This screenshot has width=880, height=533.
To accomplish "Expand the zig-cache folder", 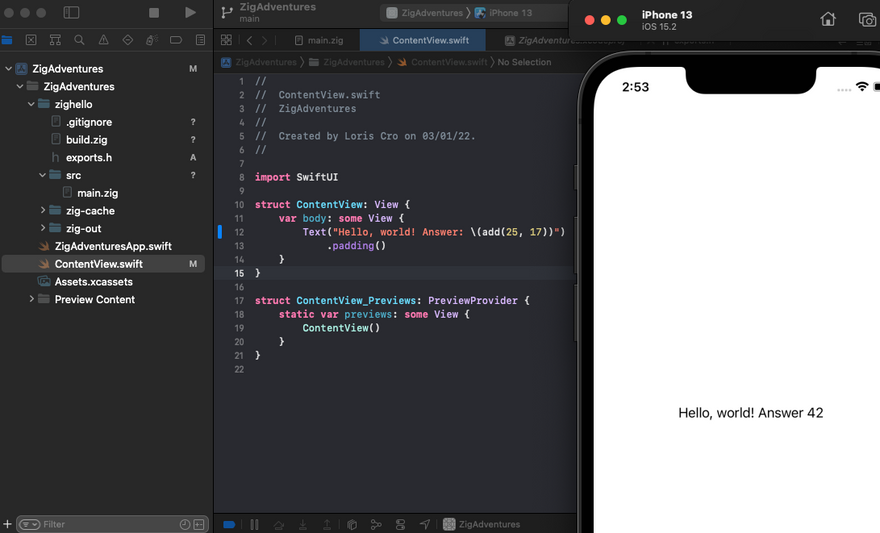I will tap(43, 211).
